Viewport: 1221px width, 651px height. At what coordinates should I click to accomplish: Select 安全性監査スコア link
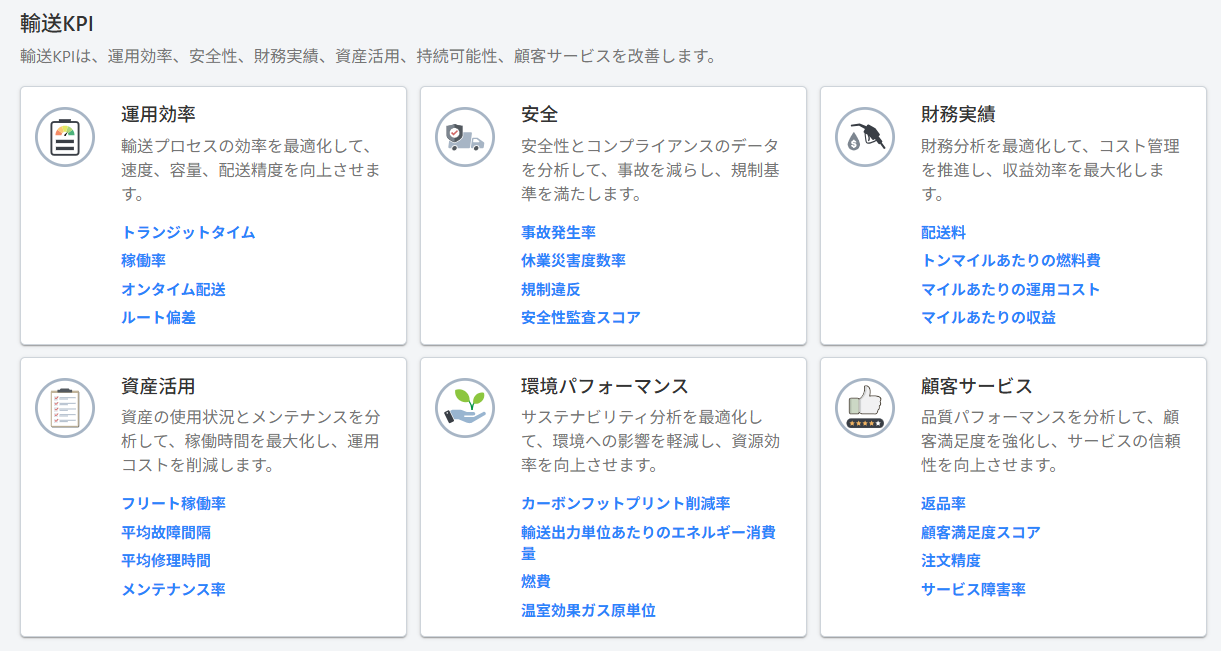tap(580, 318)
